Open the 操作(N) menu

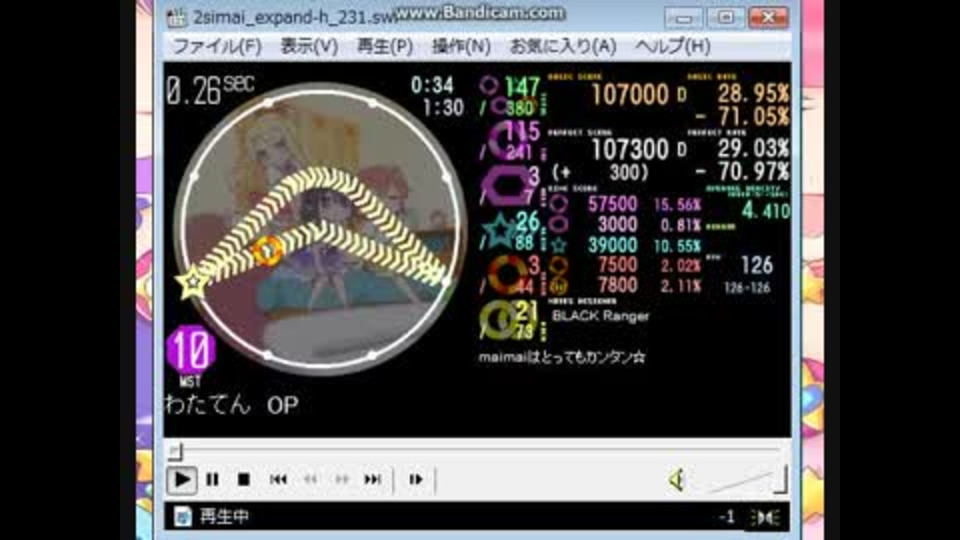click(461, 47)
